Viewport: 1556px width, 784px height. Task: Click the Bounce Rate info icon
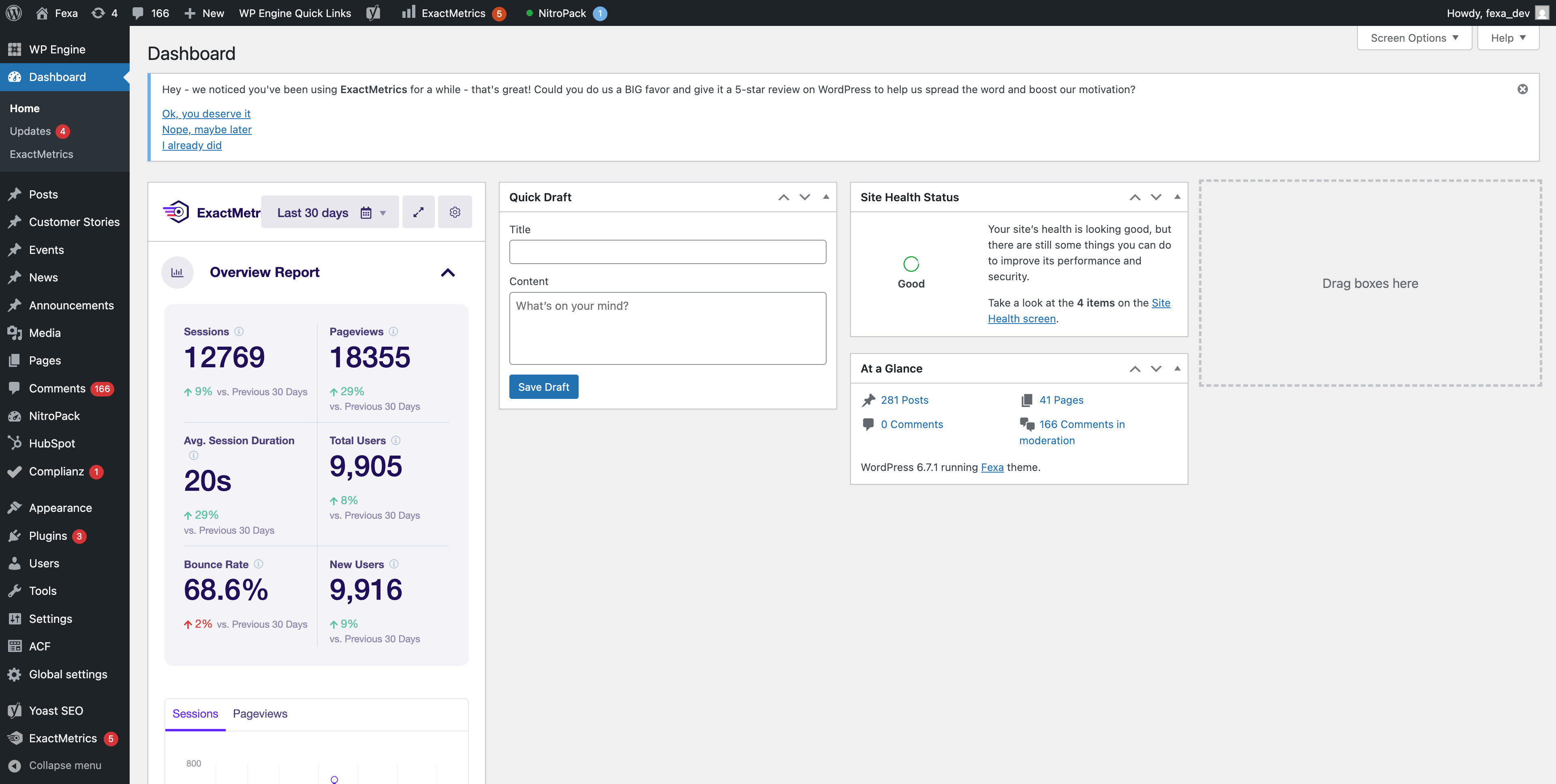[x=259, y=564]
